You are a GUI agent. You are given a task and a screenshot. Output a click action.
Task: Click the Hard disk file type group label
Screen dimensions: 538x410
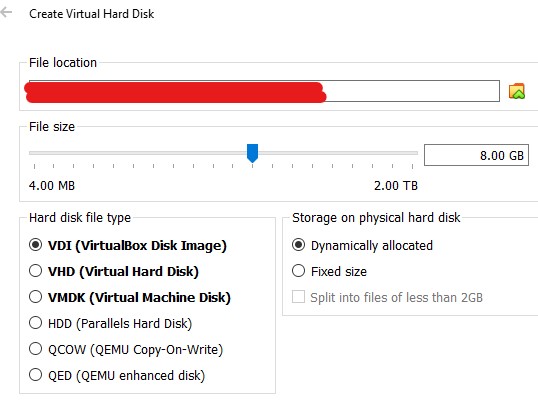80,218
